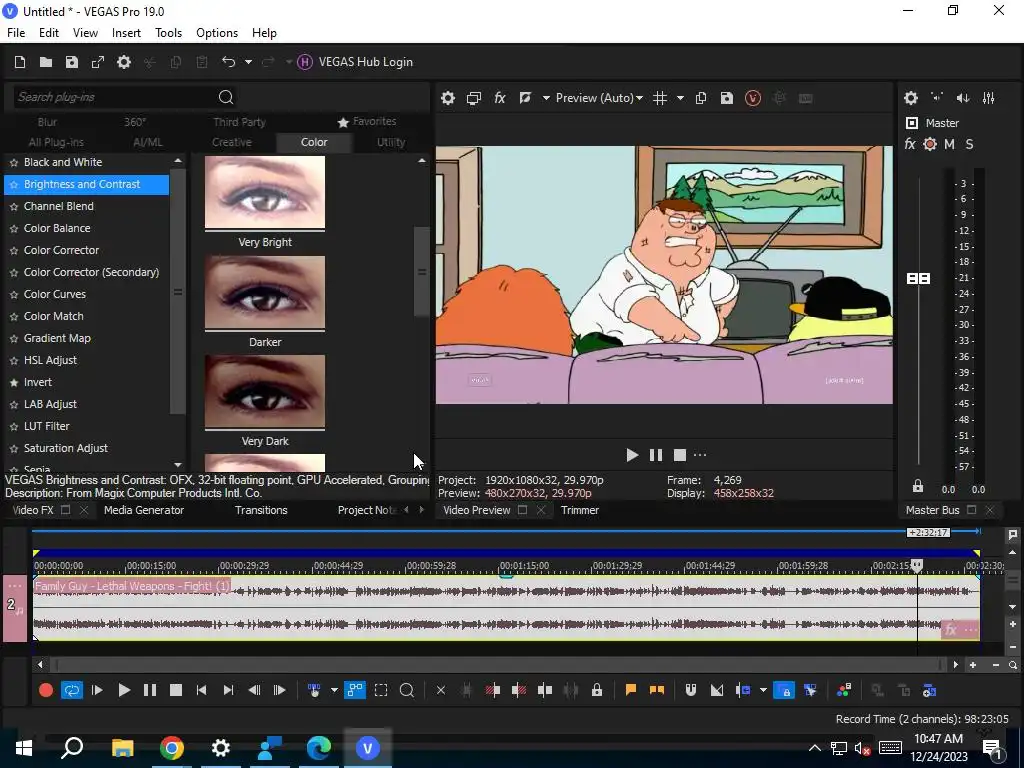Choose the Very Bright preset thumbnail

click(265, 192)
